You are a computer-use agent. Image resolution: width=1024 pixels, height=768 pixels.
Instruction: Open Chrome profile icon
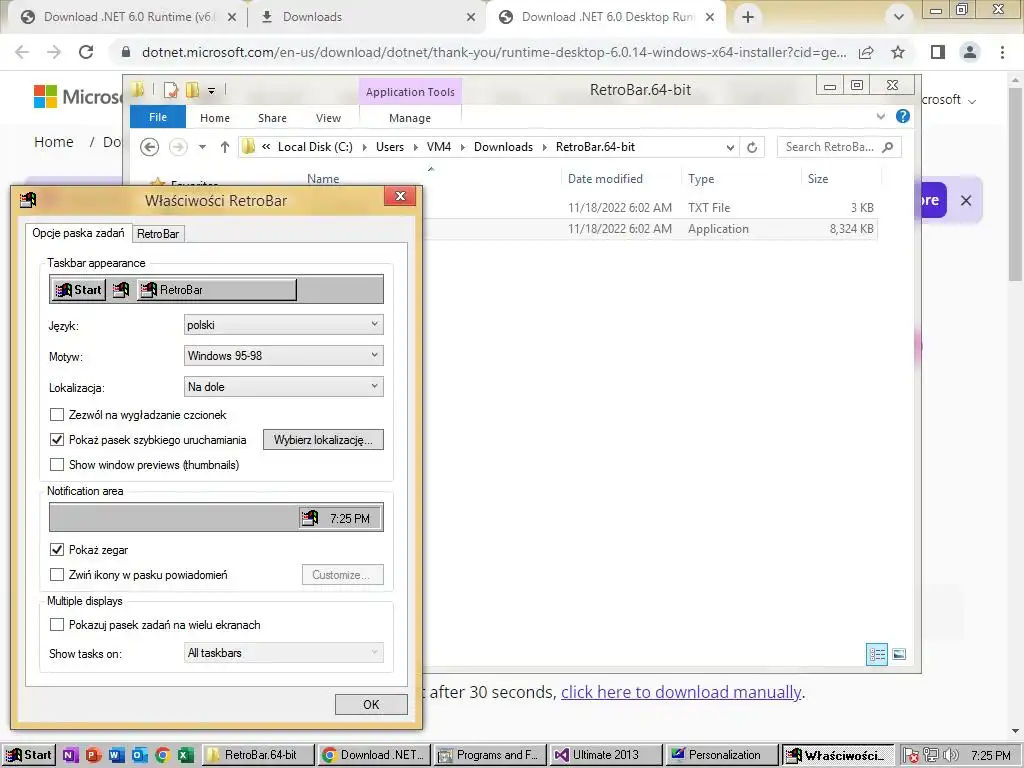click(970, 52)
